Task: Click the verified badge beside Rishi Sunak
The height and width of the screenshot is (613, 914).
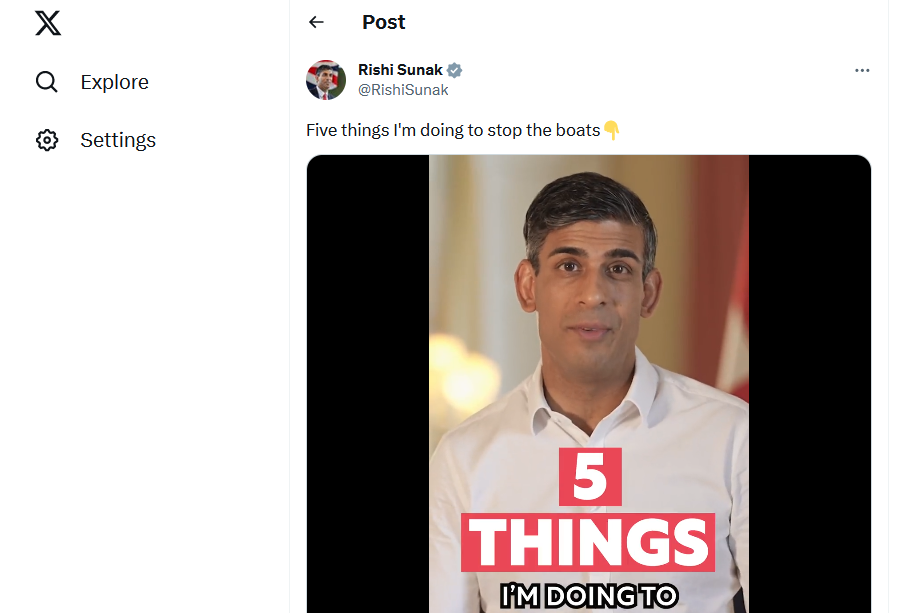Action: point(455,71)
